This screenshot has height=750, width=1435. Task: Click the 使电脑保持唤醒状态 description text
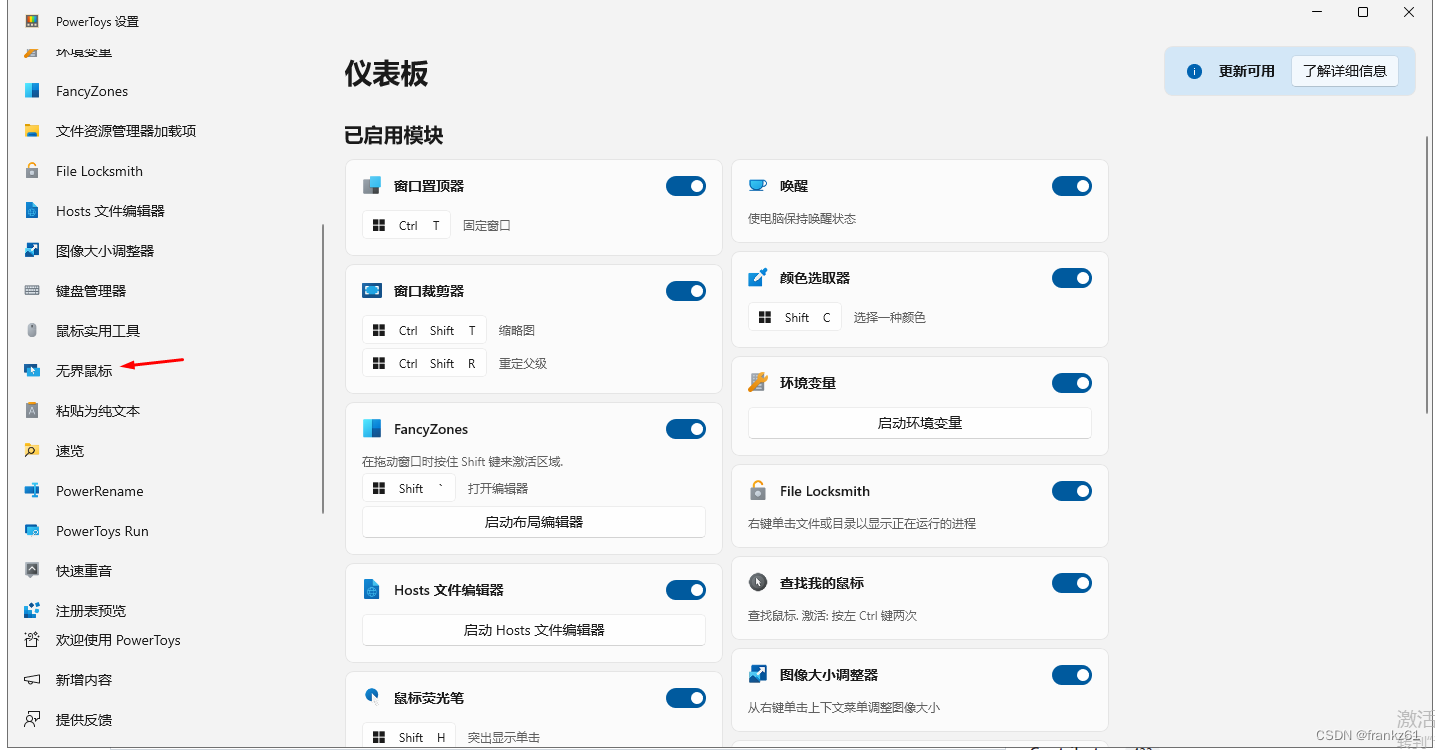(802, 218)
